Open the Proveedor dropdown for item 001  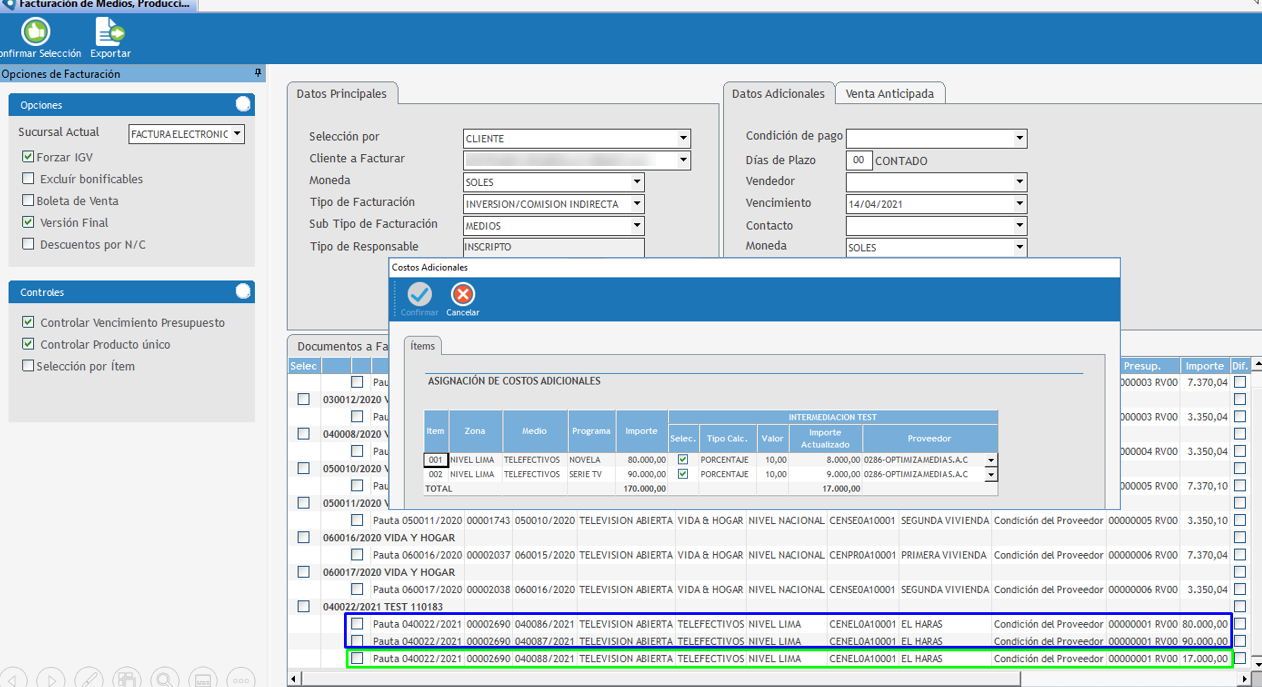tap(991, 461)
